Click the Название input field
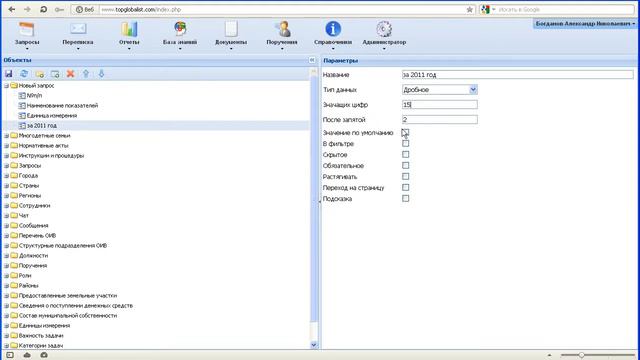The width and height of the screenshot is (640, 360). 518,75
